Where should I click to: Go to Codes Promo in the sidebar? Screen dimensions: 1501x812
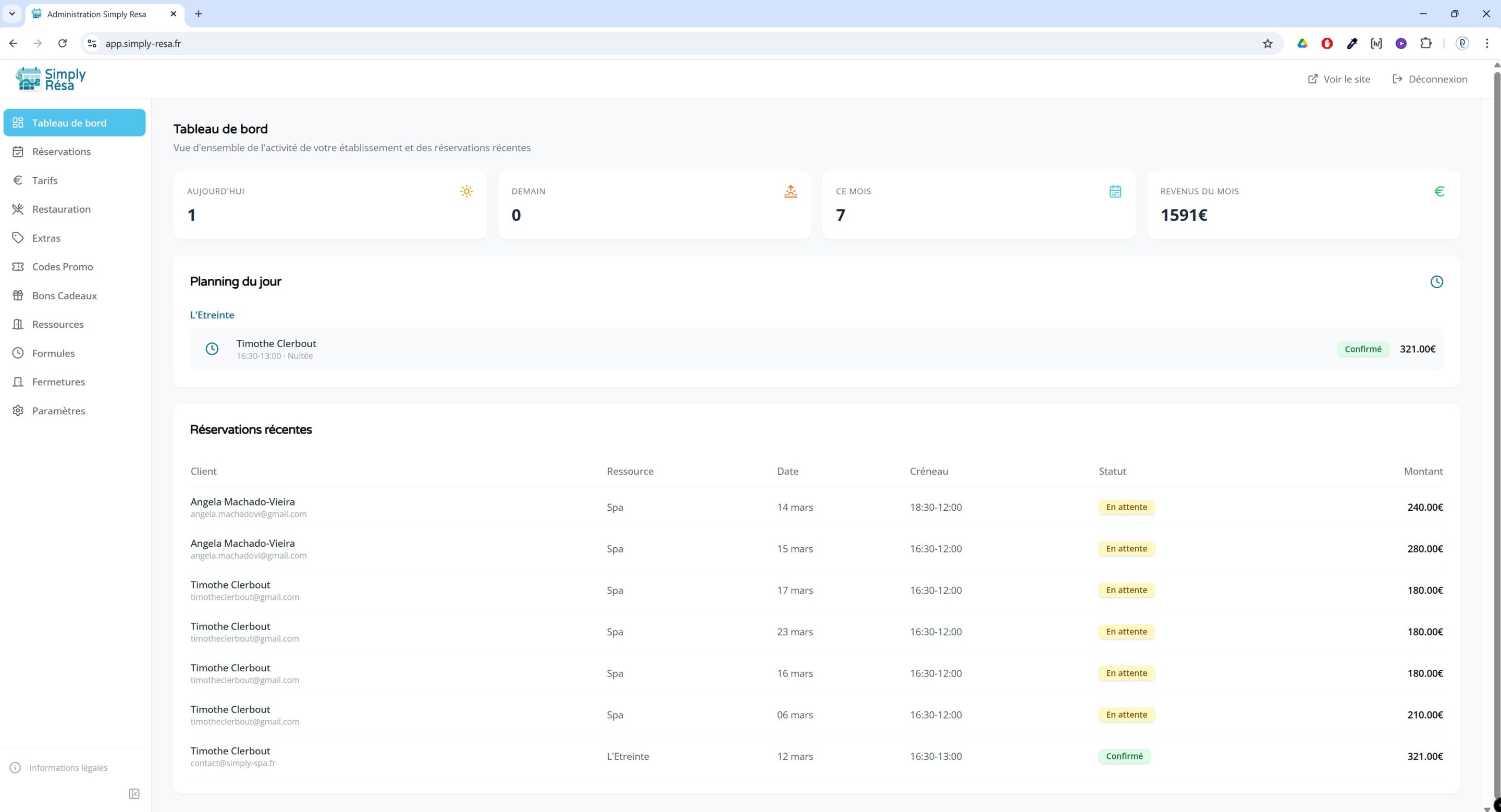[x=63, y=267]
